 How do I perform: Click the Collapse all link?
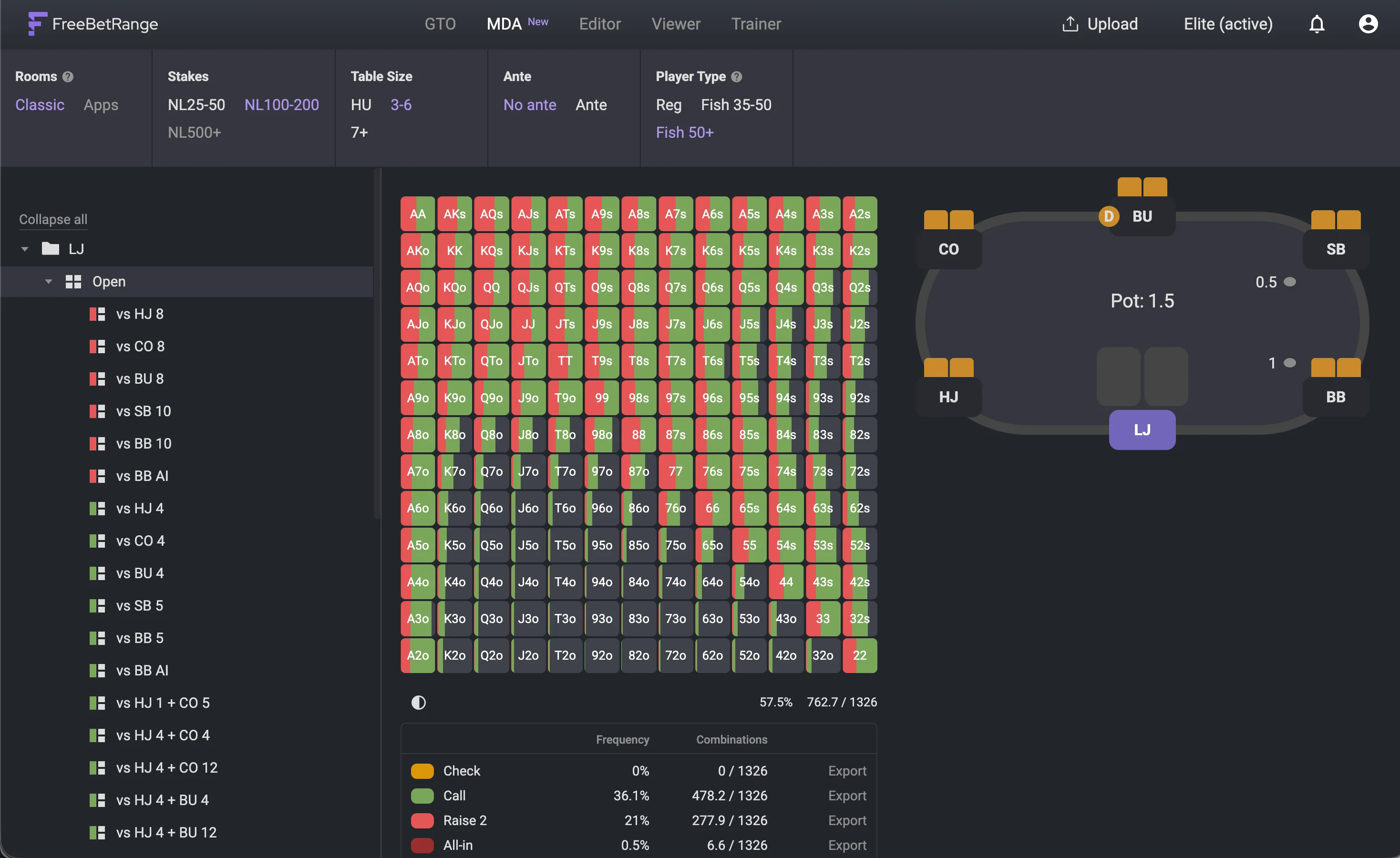pyautogui.click(x=53, y=219)
